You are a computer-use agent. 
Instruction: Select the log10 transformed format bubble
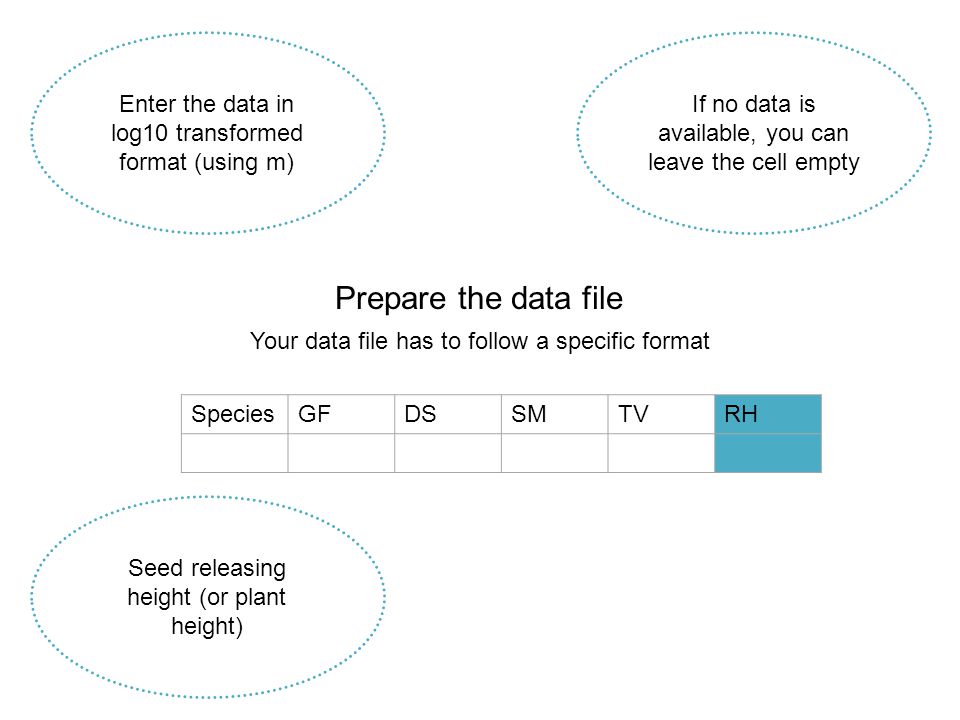(x=208, y=133)
